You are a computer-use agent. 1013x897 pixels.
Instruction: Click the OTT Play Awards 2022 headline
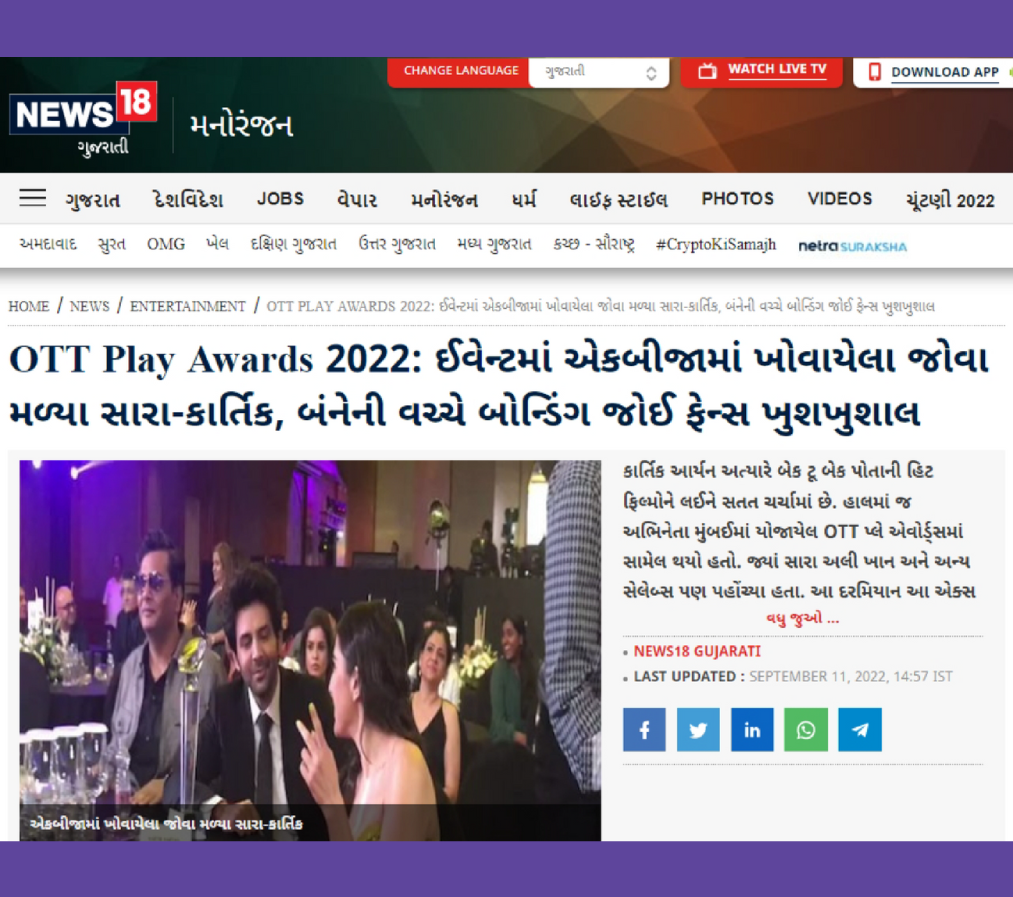tap(499, 386)
